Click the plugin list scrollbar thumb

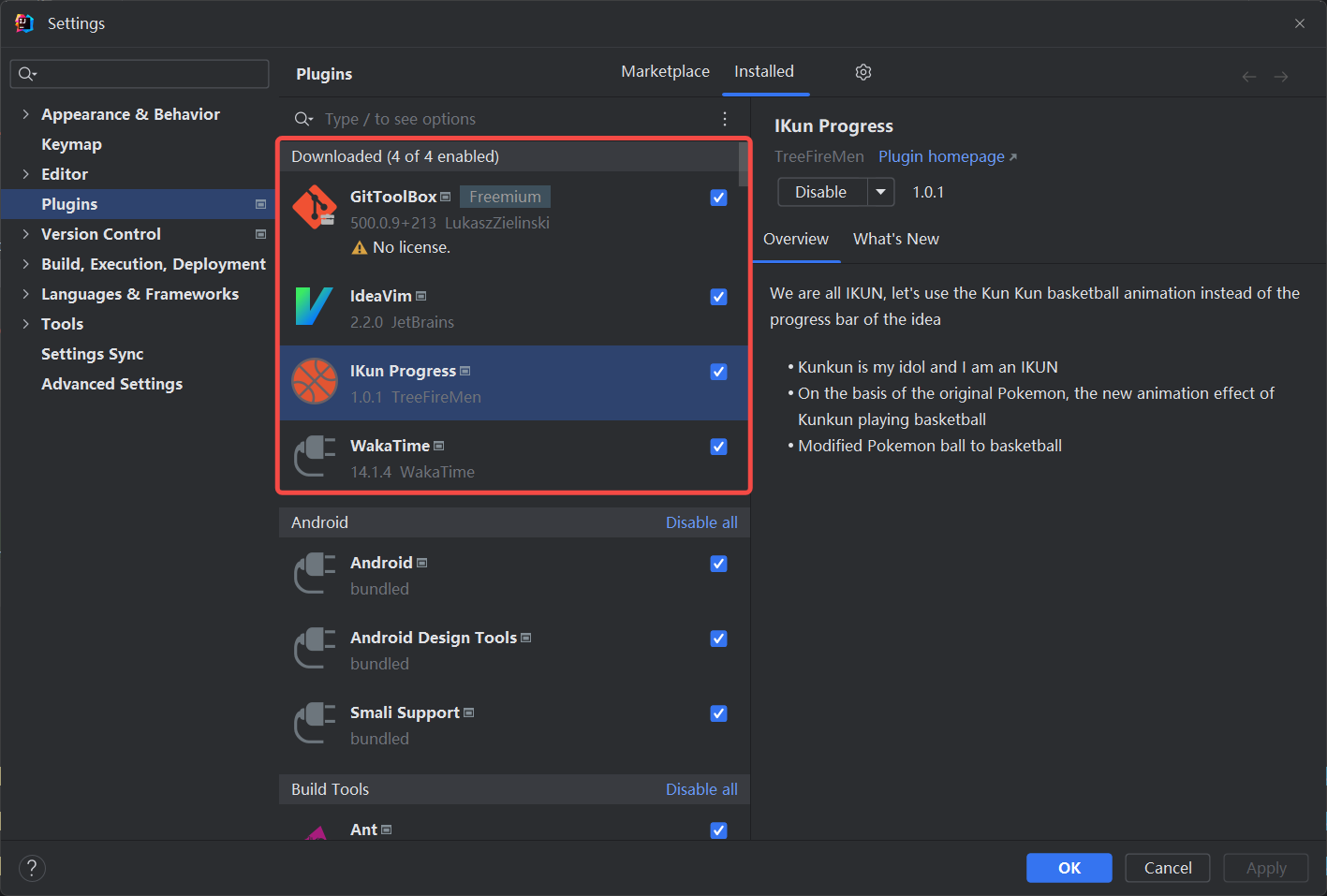pos(744,165)
